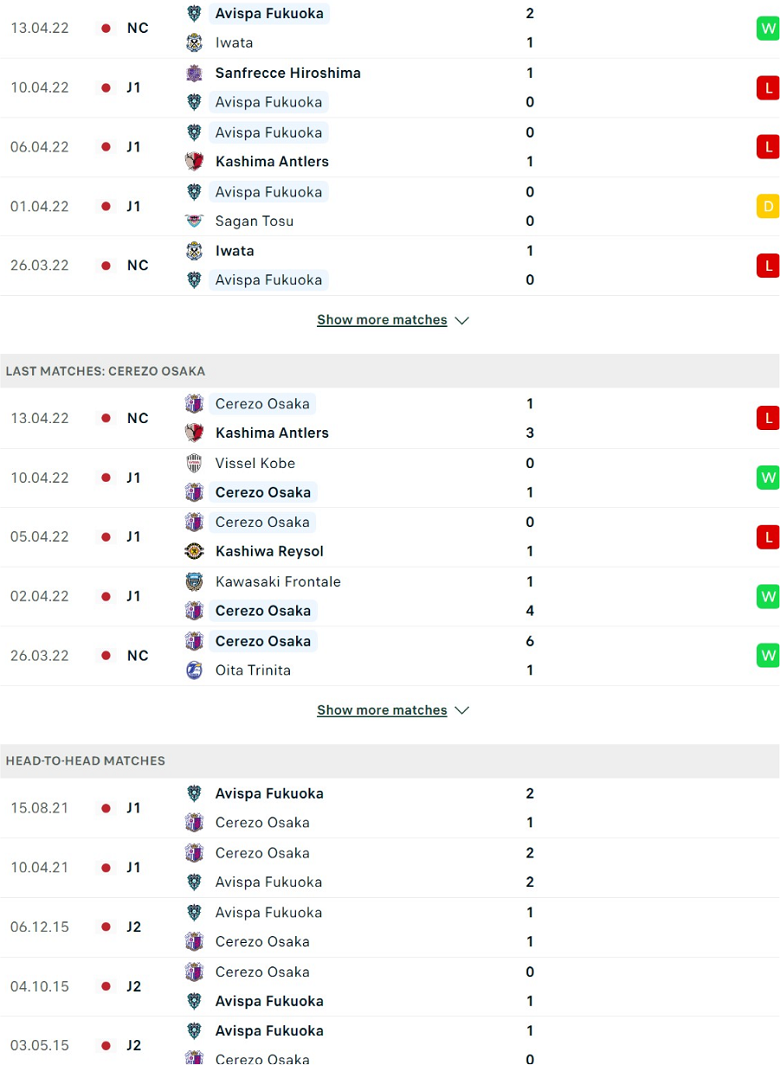Click the Iwata crest in 26.03.22 match
The height and width of the screenshot is (1065, 780).
(x=194, y=251)
